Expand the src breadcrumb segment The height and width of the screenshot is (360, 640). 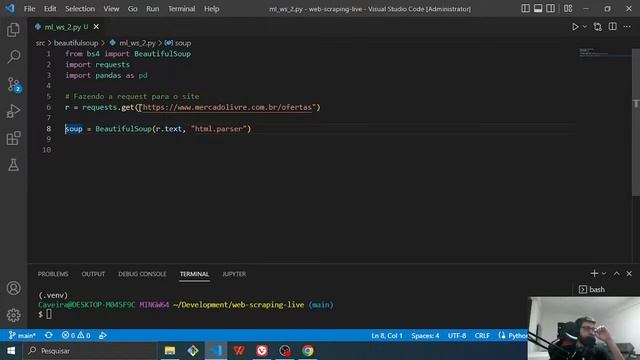point(40,43)
